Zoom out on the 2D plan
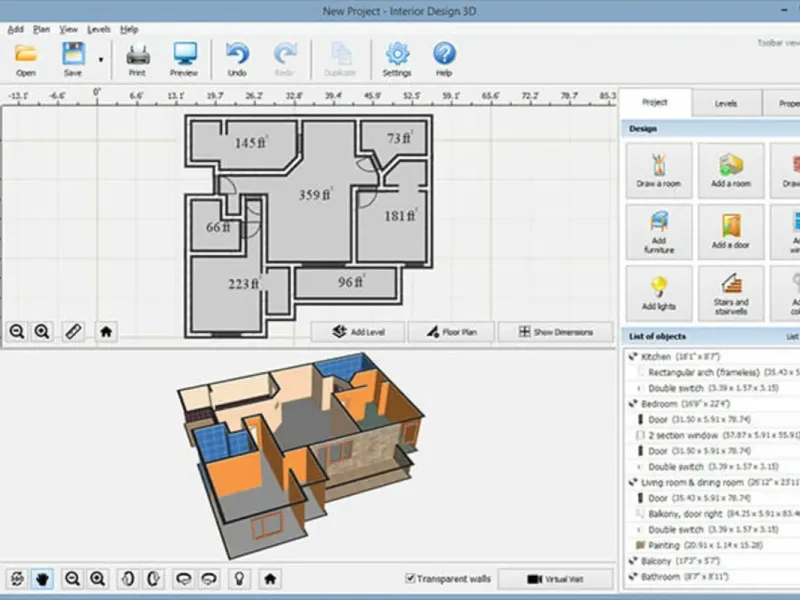 point(17,332)
